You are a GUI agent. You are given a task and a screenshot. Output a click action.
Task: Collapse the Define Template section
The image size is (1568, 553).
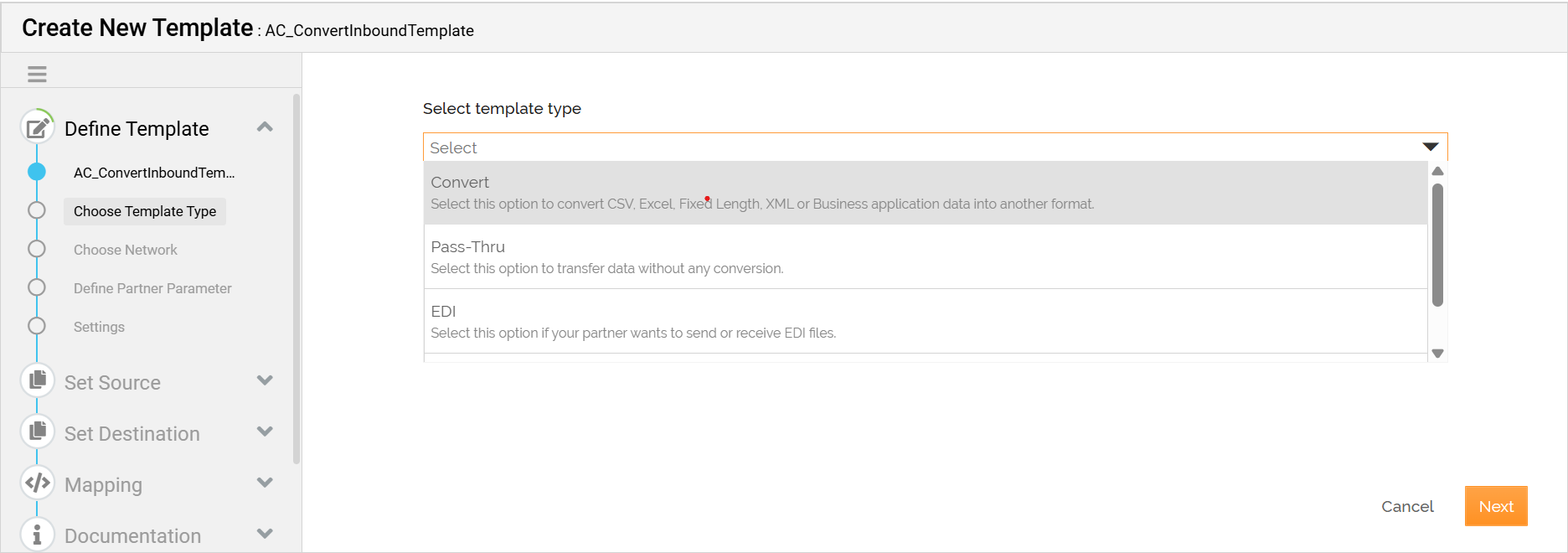click(x=265, y=127)
